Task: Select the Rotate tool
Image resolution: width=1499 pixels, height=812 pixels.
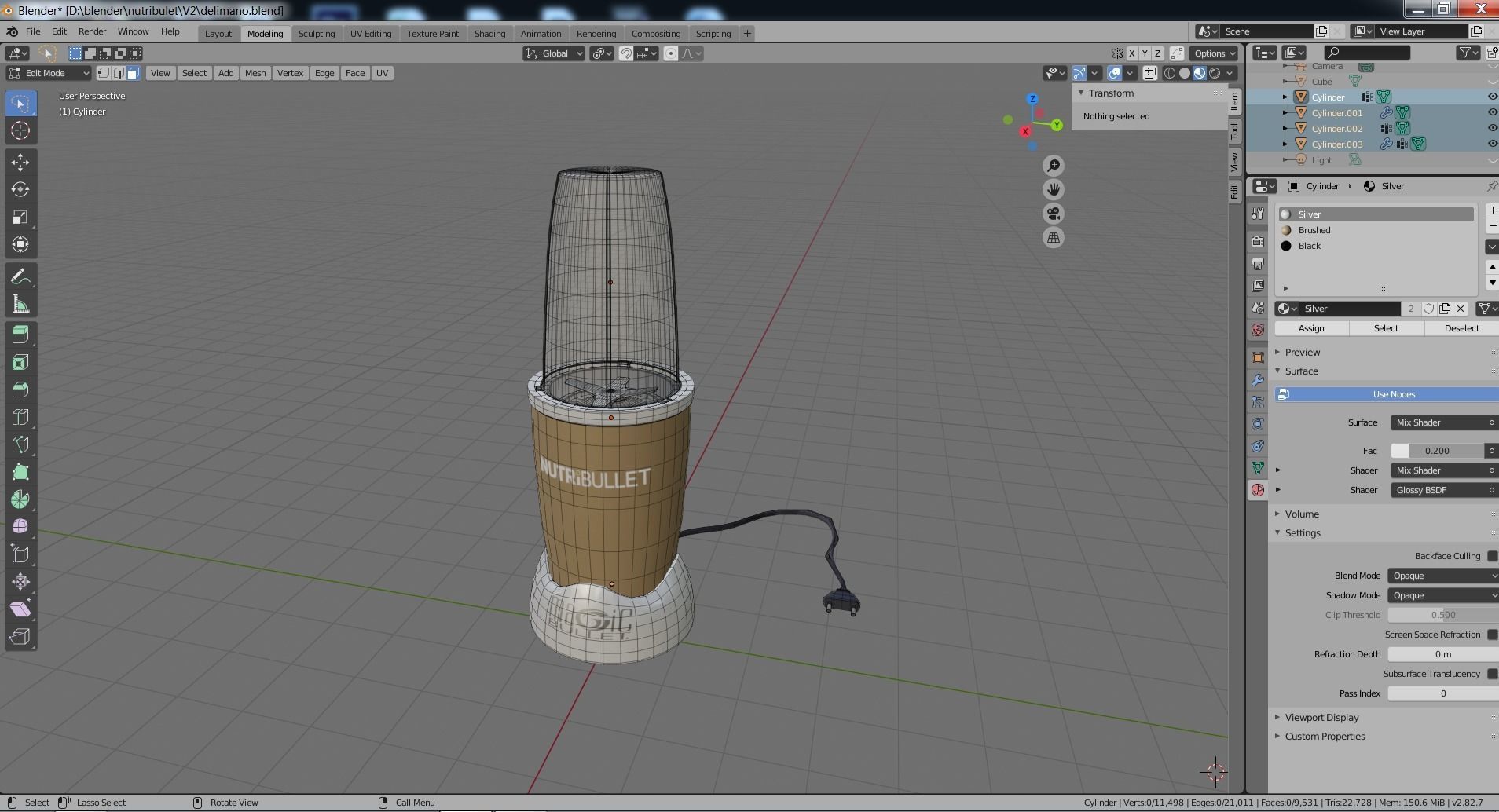Action: pos(20,190)
